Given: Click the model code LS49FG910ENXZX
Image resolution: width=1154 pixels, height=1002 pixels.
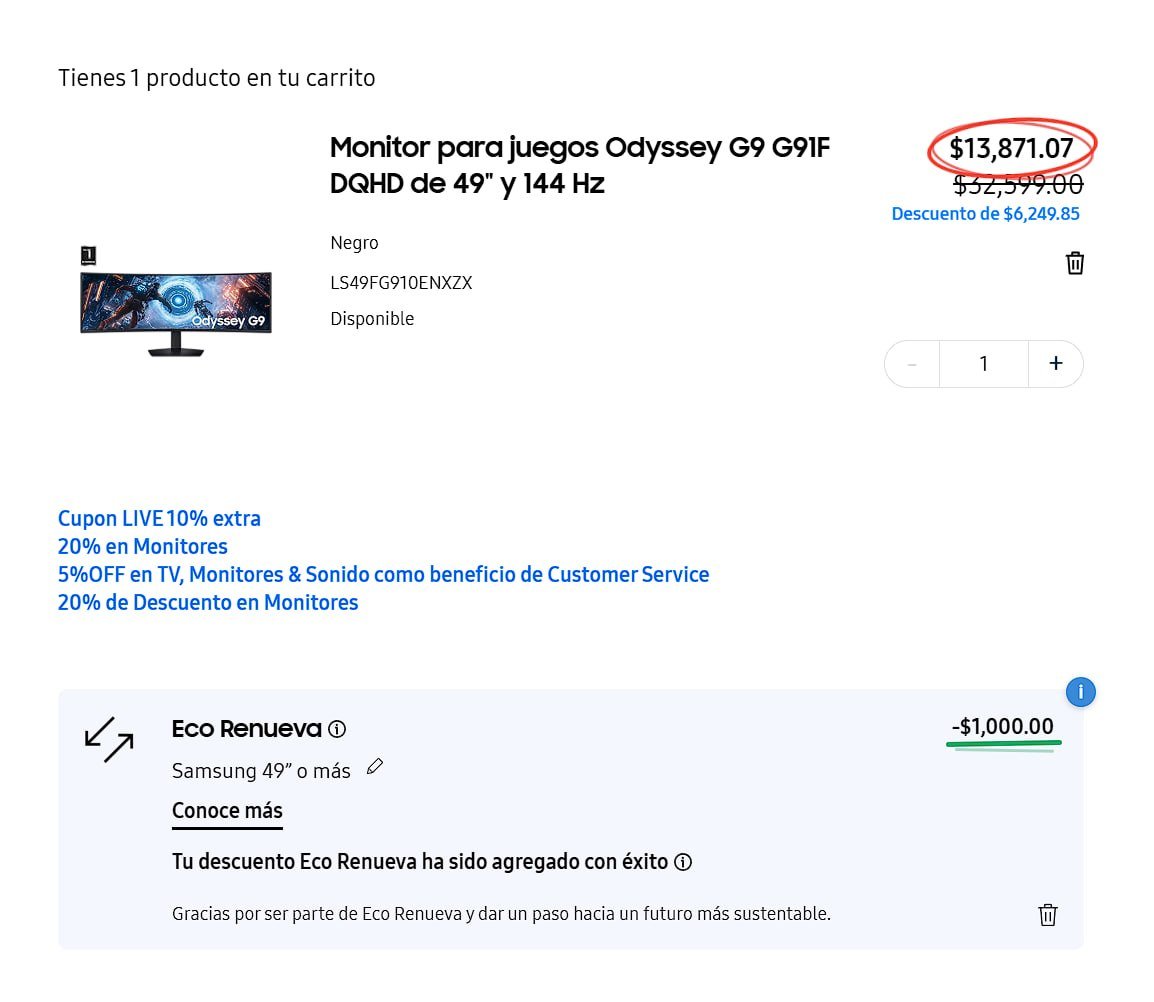Looking at the screenshot, I should coord(401,283).
